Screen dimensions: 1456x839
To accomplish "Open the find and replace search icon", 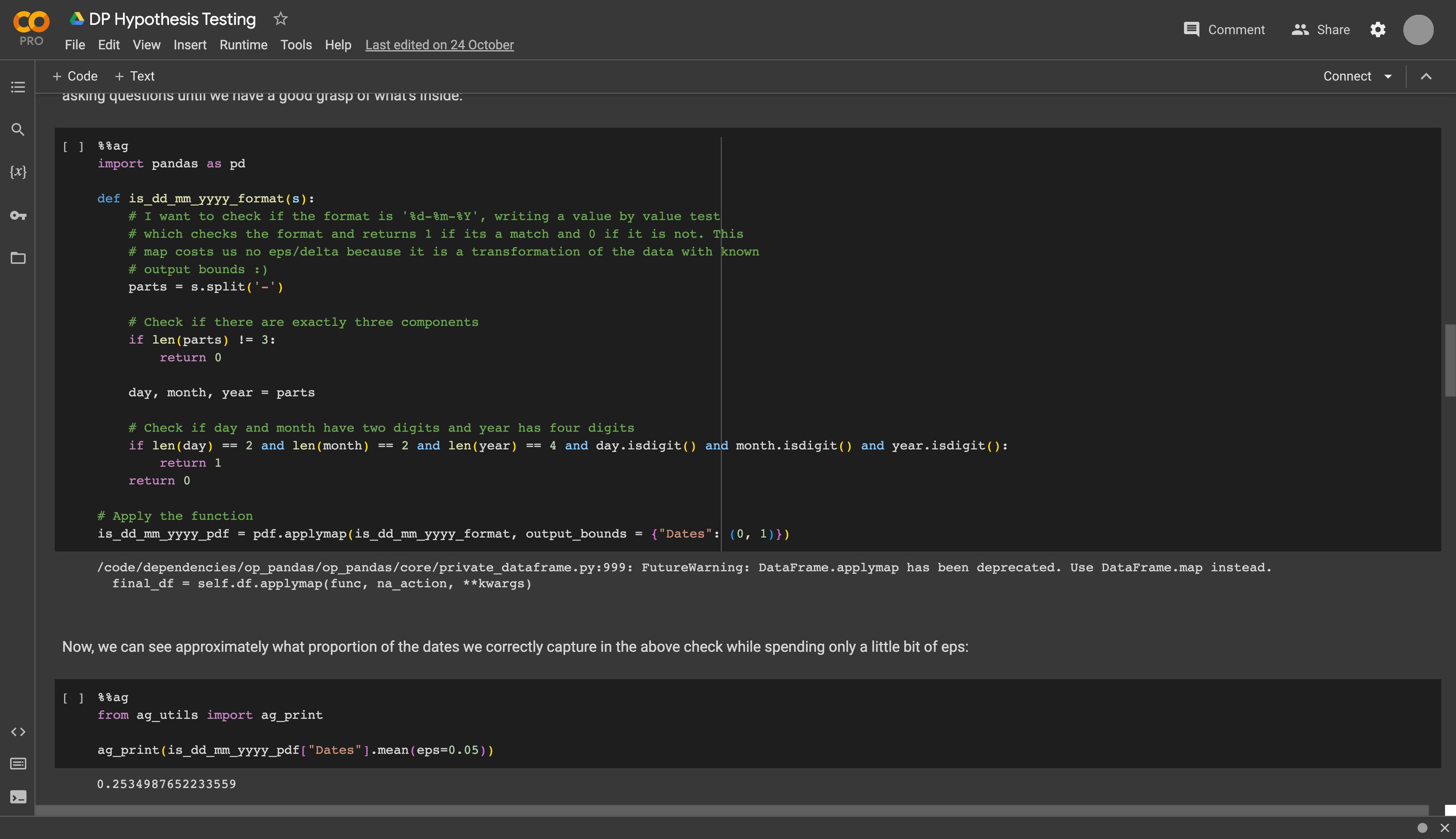I will [x=18, y=130].
